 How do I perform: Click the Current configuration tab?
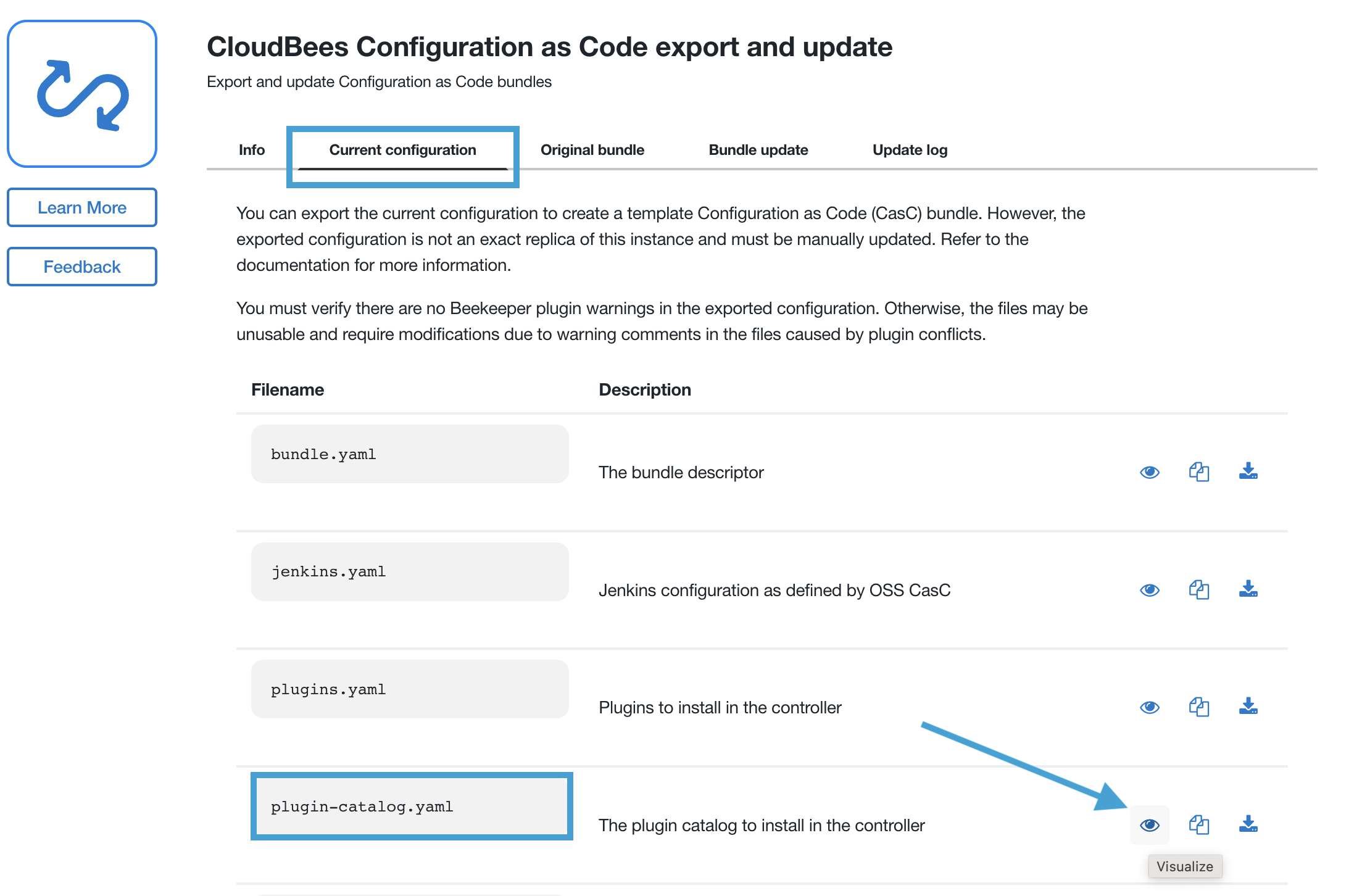pos(402,149)
